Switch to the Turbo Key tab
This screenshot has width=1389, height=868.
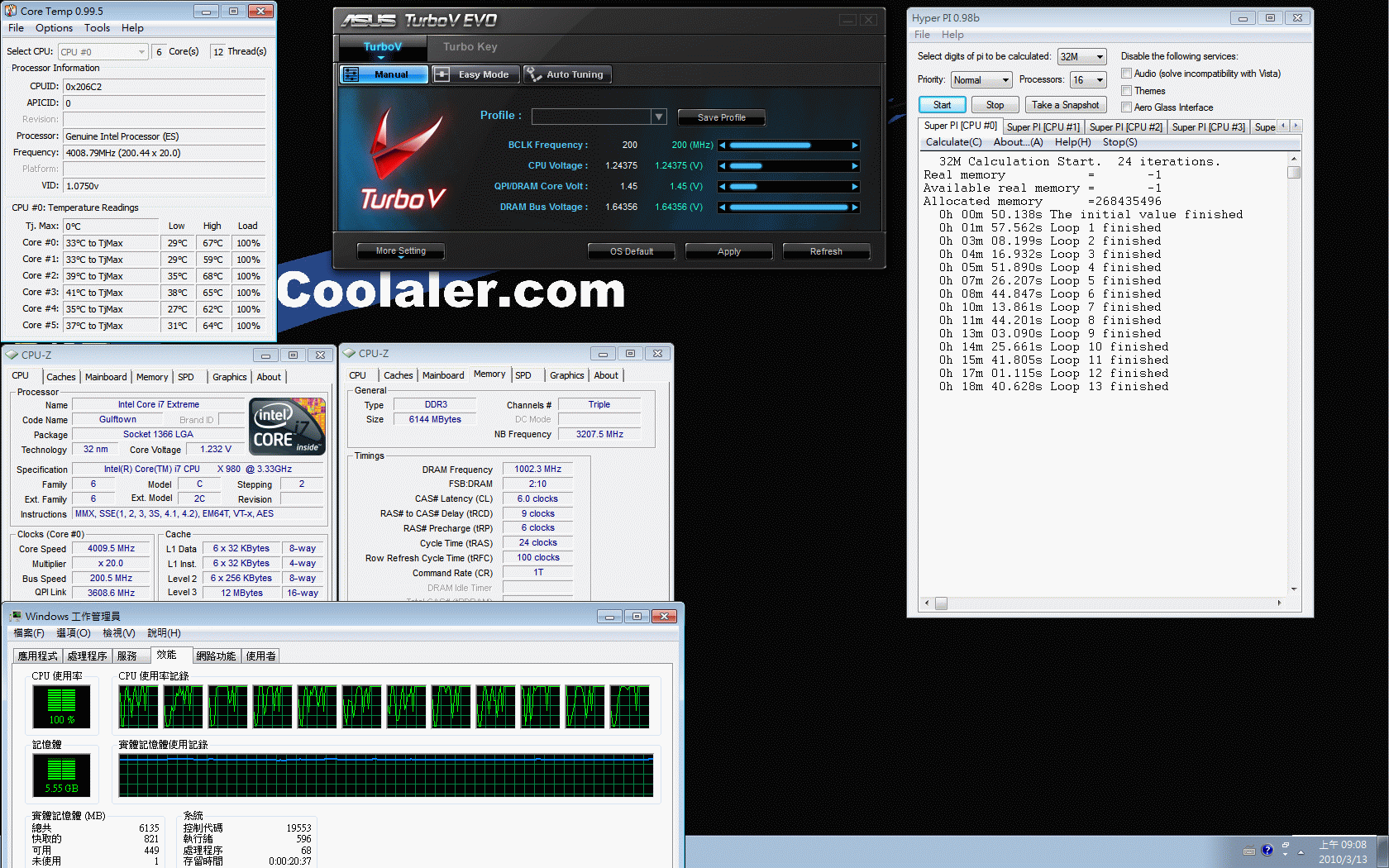[470, 47]
